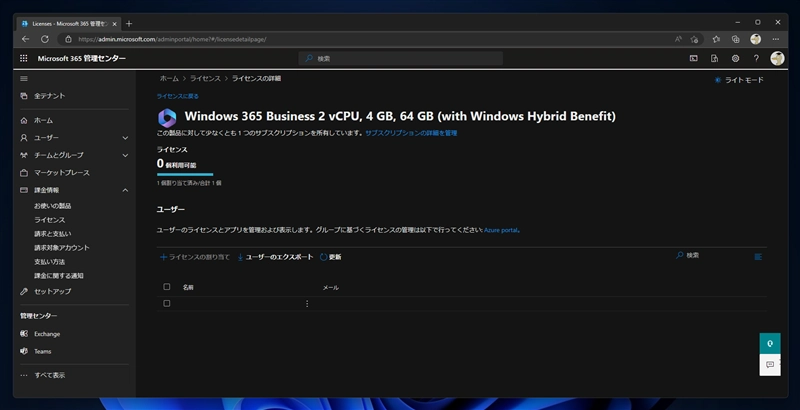This screenshot has width=800, height=410.
Task: Open browser favorites list icon
Action: [x=716, y=39]
